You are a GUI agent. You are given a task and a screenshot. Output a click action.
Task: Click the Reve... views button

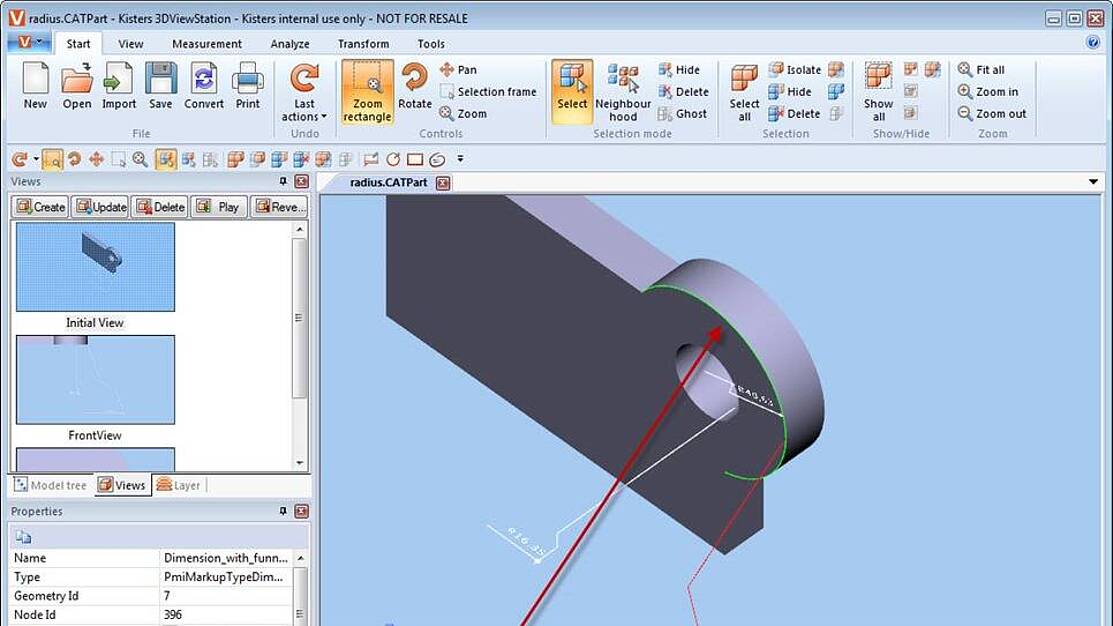click(x=280, y=207)
